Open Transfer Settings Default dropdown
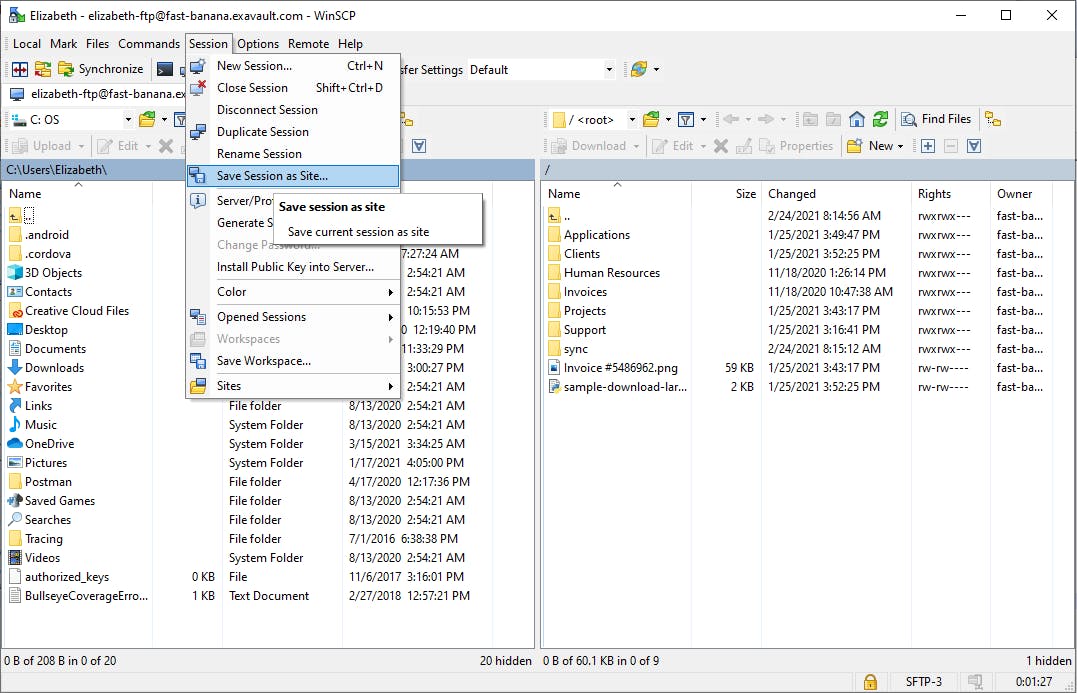 [609, 69]
